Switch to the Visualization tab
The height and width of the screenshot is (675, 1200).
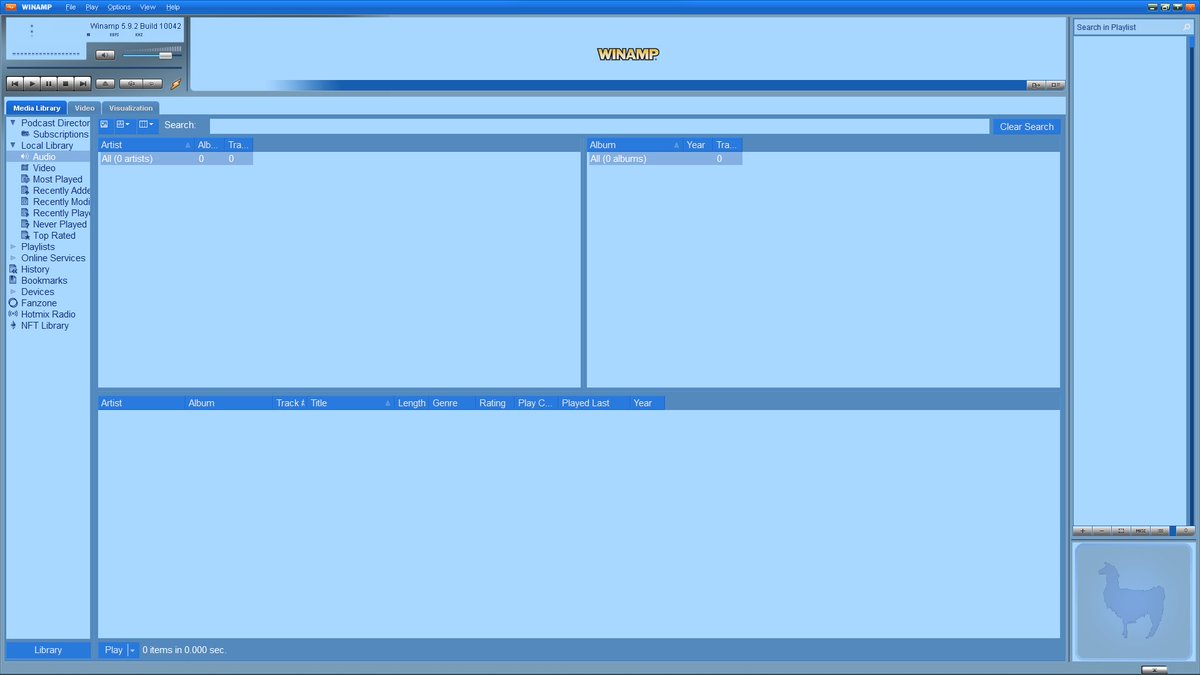[x=131, y=108]
